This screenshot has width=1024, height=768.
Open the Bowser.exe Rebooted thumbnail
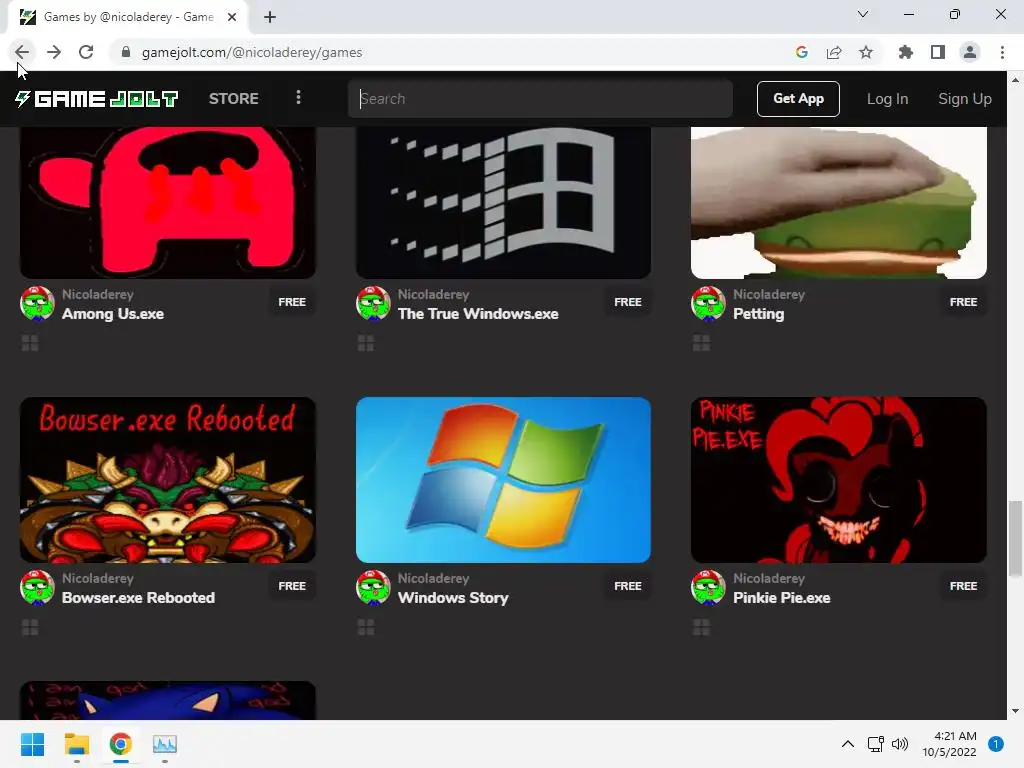(168, 480)
